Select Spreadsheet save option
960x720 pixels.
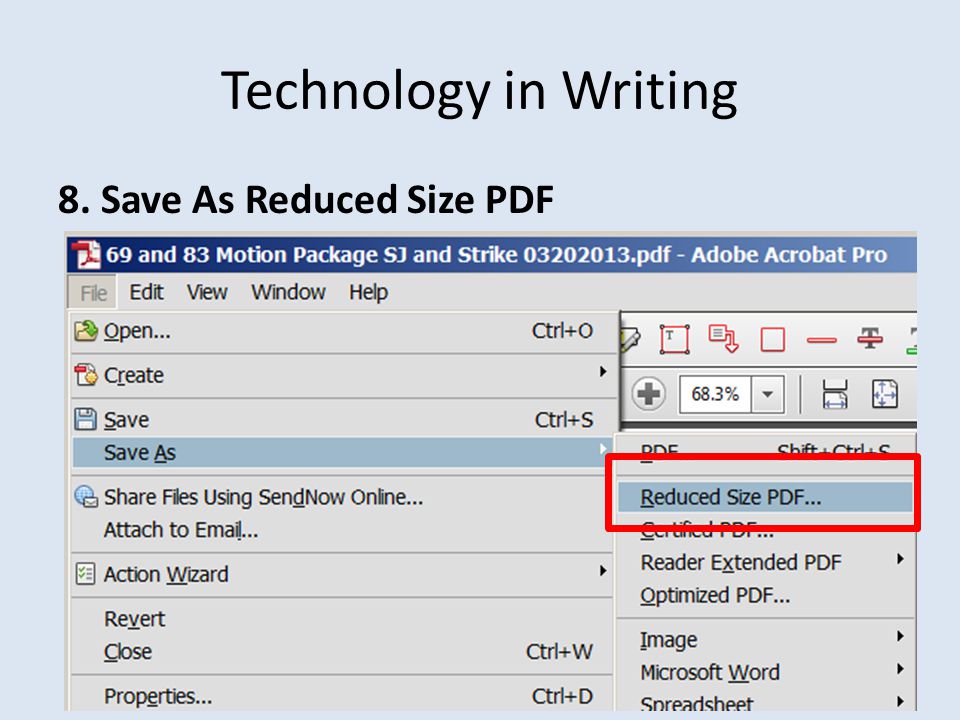[765, 703]
